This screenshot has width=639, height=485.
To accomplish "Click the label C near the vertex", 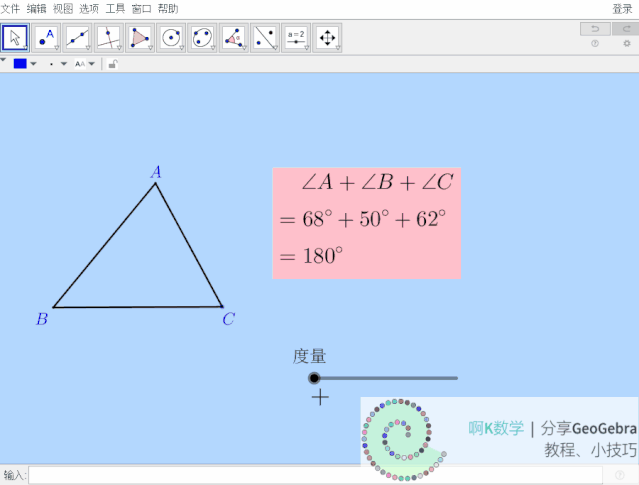I will pyautogui.click(x=229, y=319).
